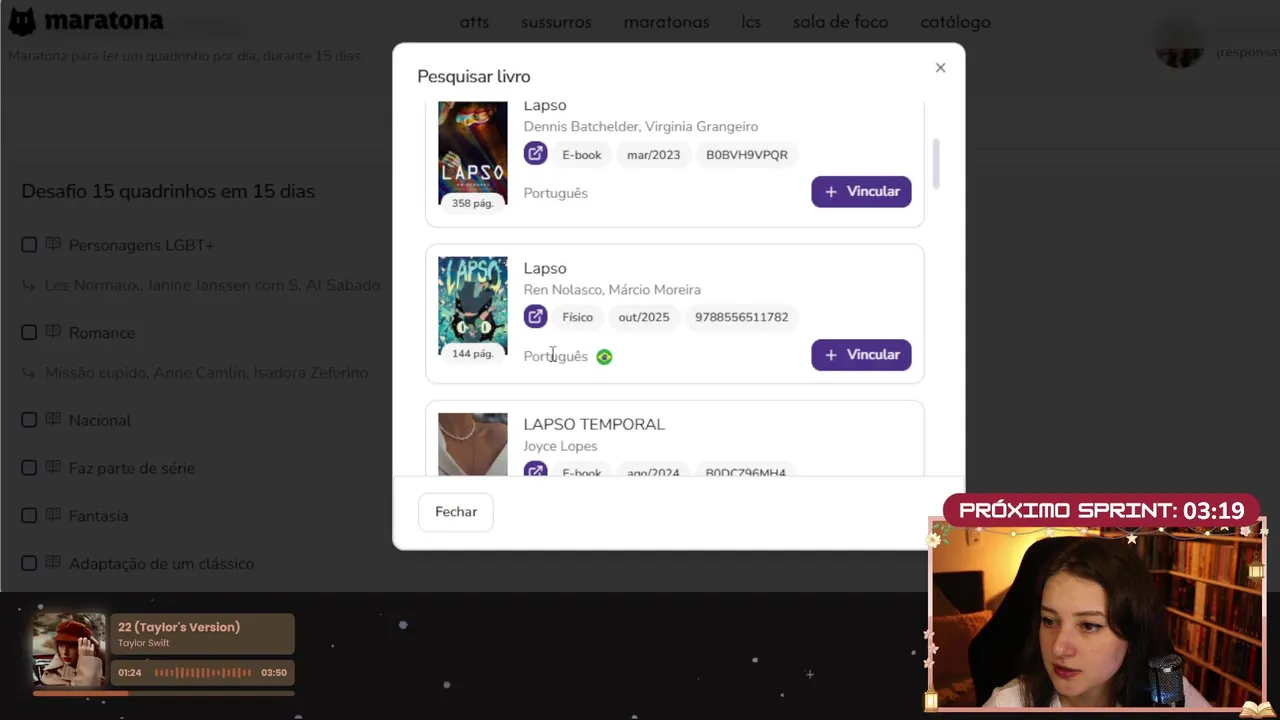Click the LAPSO TEMPORAL cover thumbnail
The width and height of the screenshot is (1280, 720).
coord(472,444)
